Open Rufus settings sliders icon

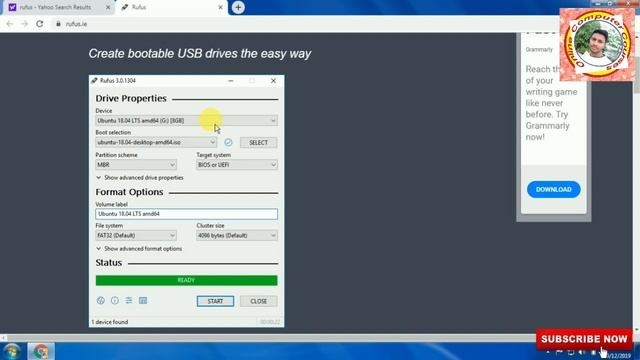(129, 301)
